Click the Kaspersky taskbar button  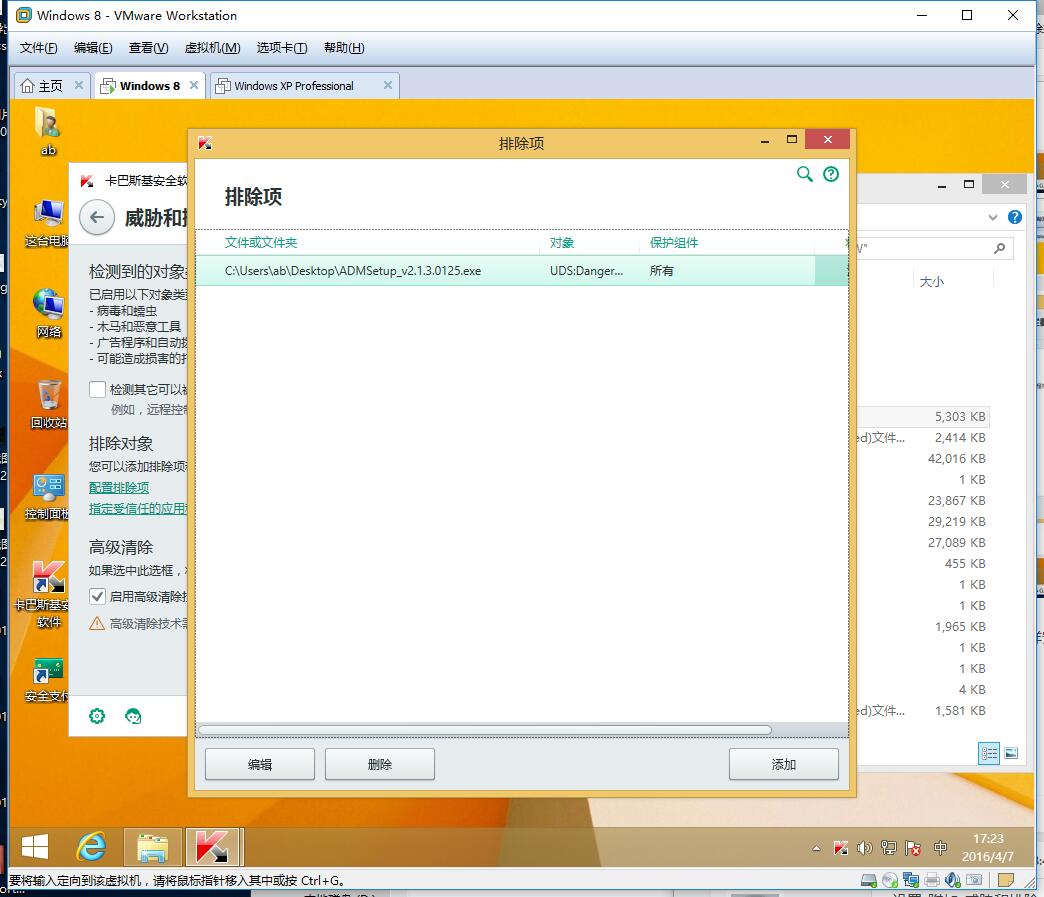coord(214,847)
